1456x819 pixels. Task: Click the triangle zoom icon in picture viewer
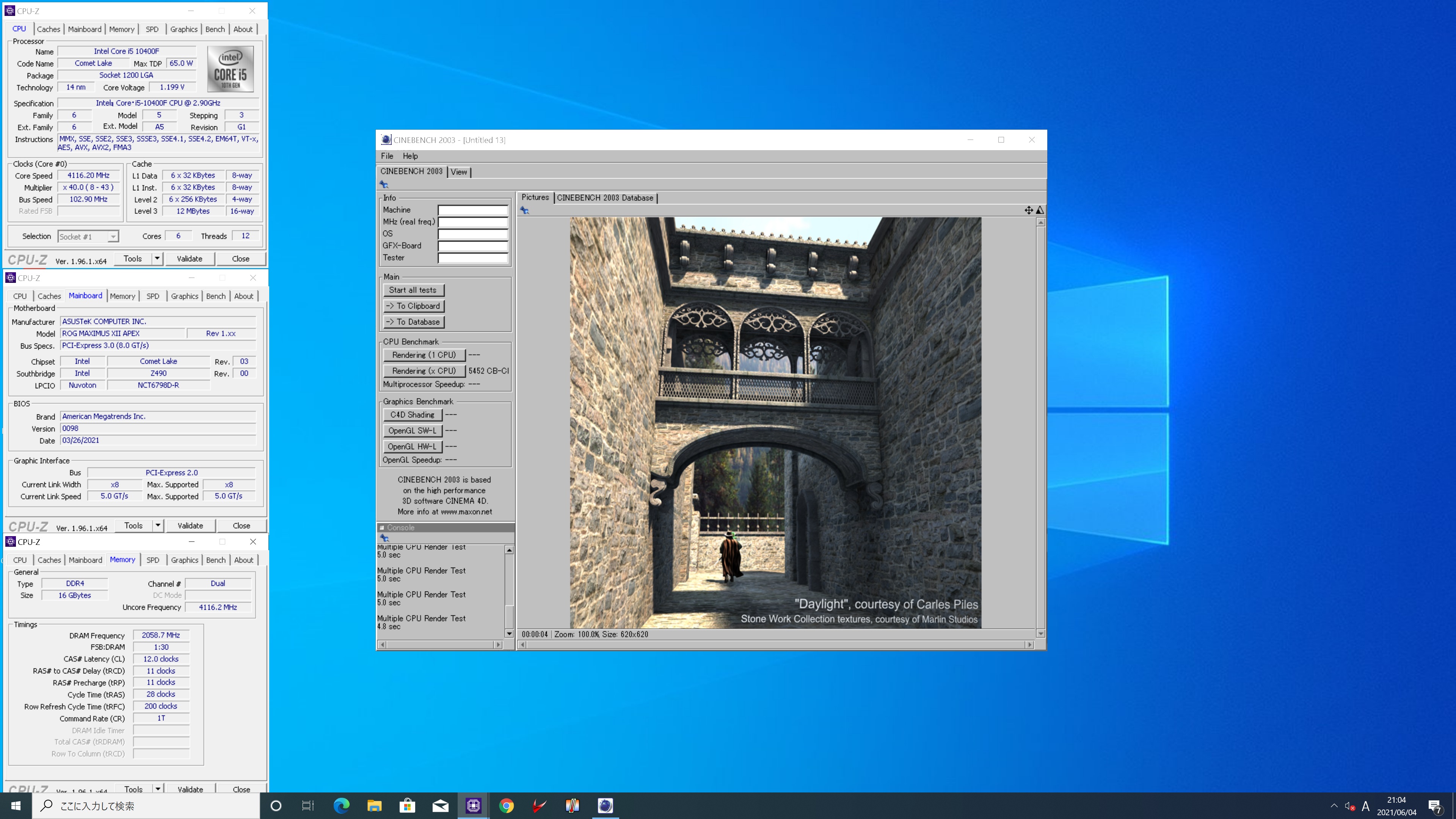(1040, 210)
